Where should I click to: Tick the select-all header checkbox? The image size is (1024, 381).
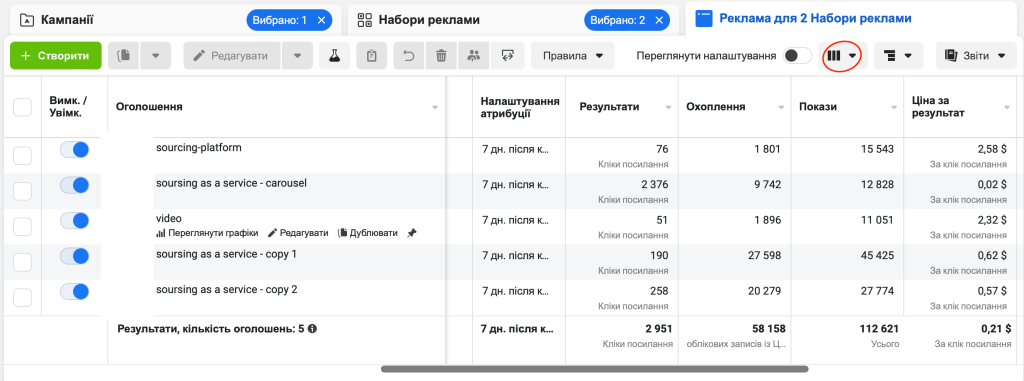(x=23, y=107)
